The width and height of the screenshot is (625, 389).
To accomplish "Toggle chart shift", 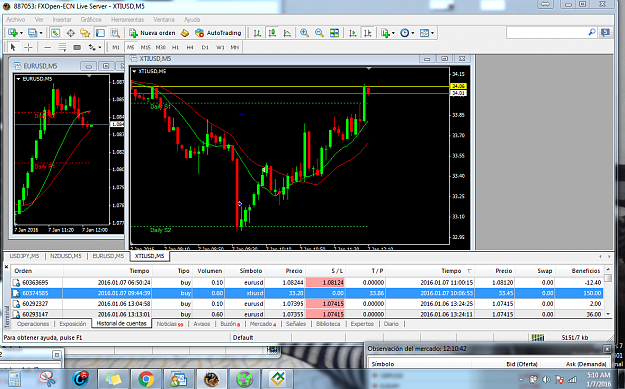I will tap(368, 33).
